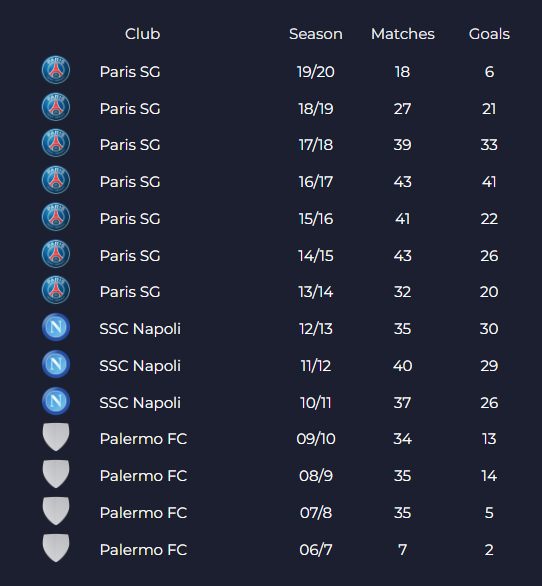
Task: Click SSC Napoli crest in 11/12 row
Action: coord(56,364)
